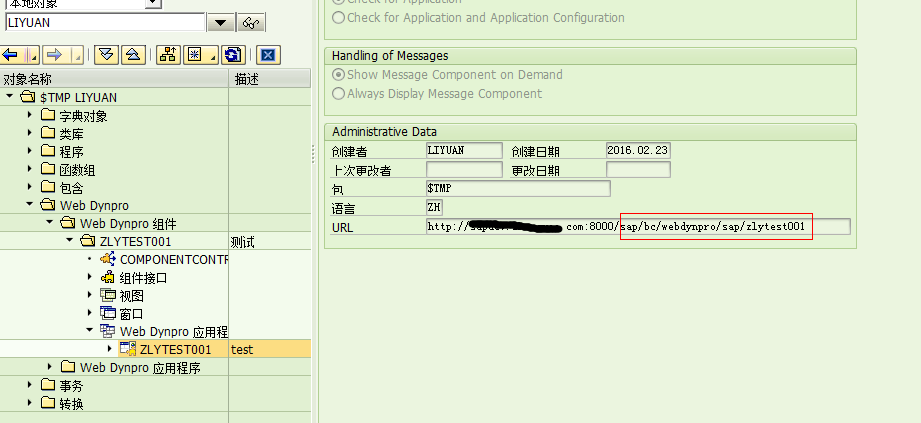The height and width of the screenshot is (423, 921).
Task: Click the object hierarchy icon in the toolbar
Action: pos(169,55)
